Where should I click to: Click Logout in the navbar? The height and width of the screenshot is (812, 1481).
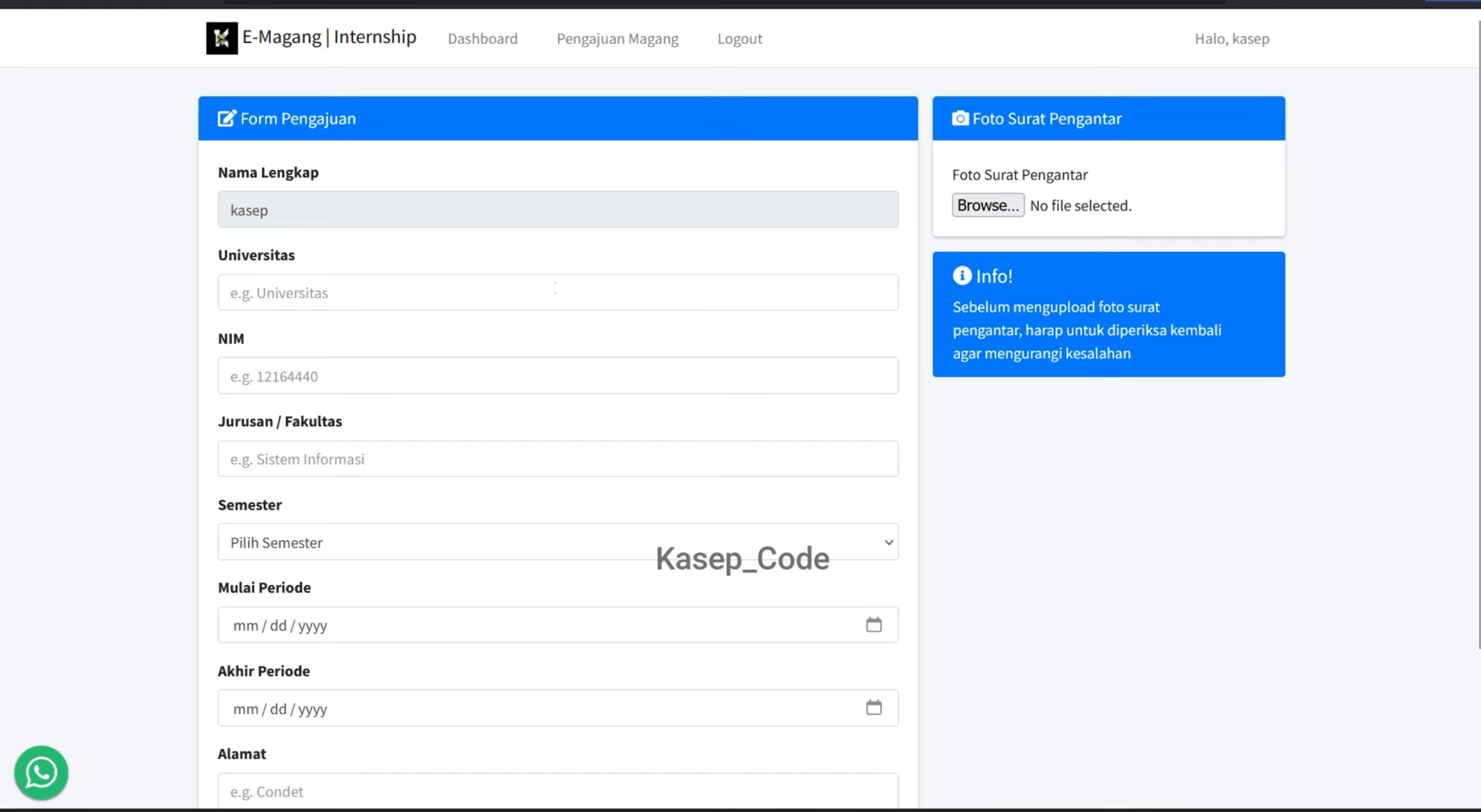tap(740, 38)
